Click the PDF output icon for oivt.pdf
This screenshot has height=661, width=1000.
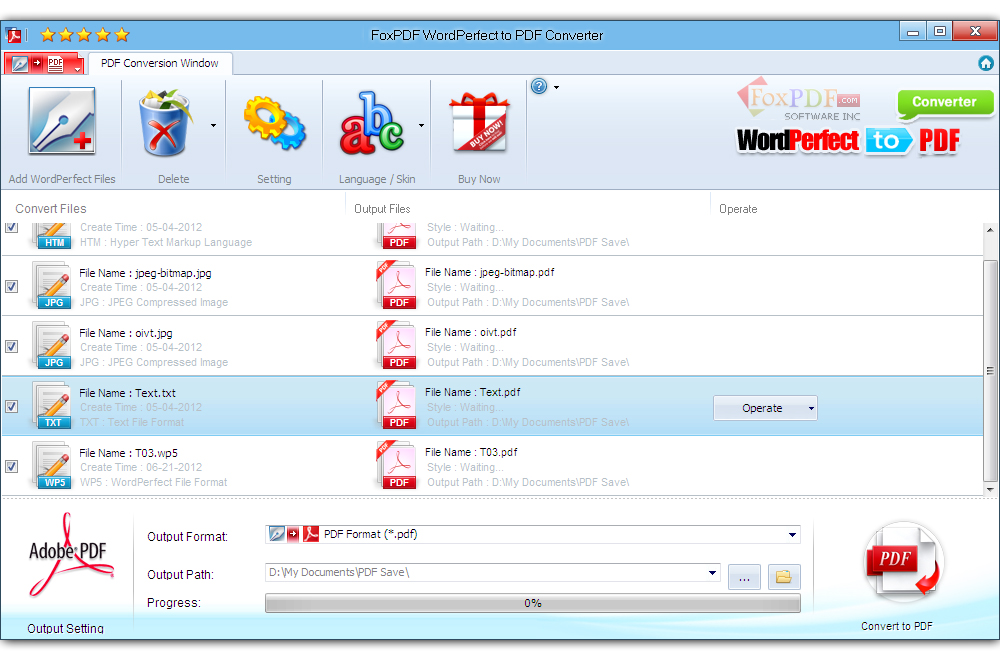tap(397, 345)
